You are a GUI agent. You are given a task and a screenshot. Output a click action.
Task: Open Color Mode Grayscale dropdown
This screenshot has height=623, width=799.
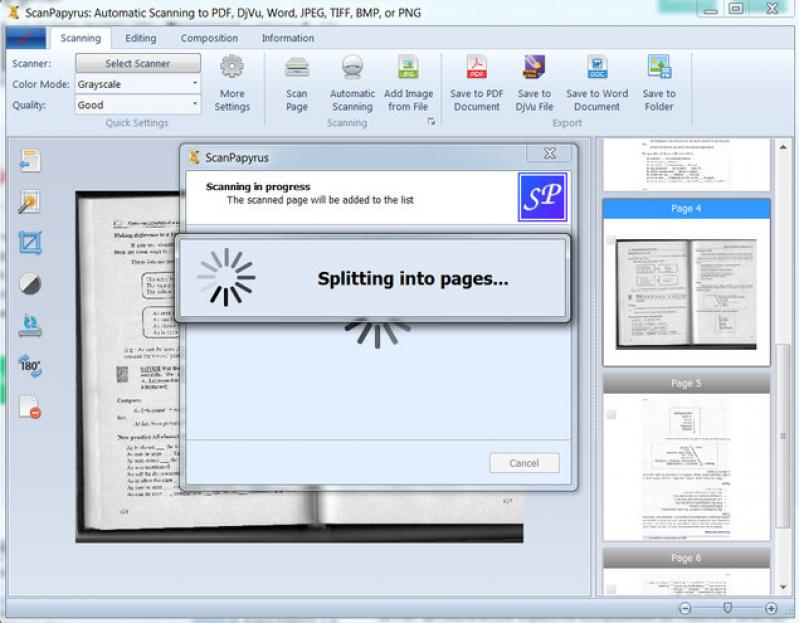coord(138,84)
